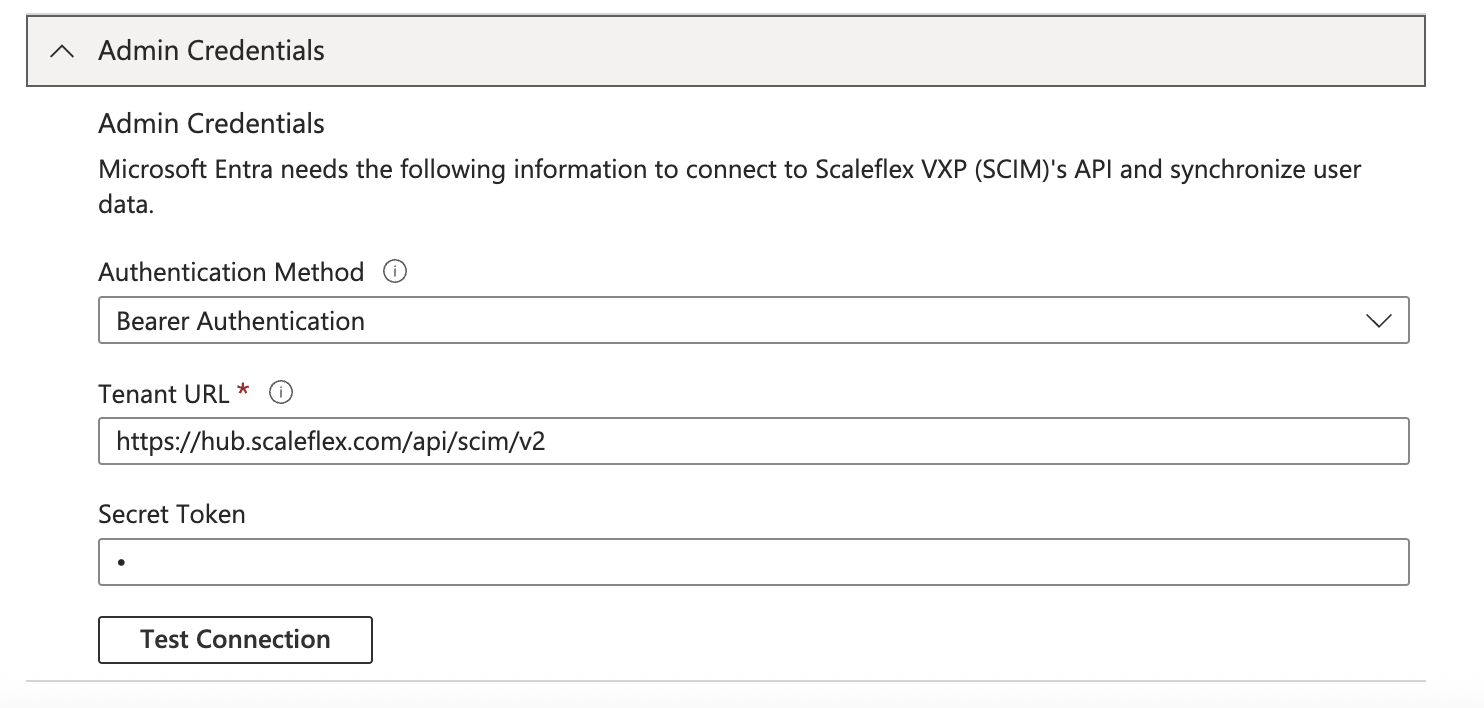Image resolution: width=1484 pixels, height=708 pixels.
Task: Click the Authentication Method label
Action: (x=231, y=272)
